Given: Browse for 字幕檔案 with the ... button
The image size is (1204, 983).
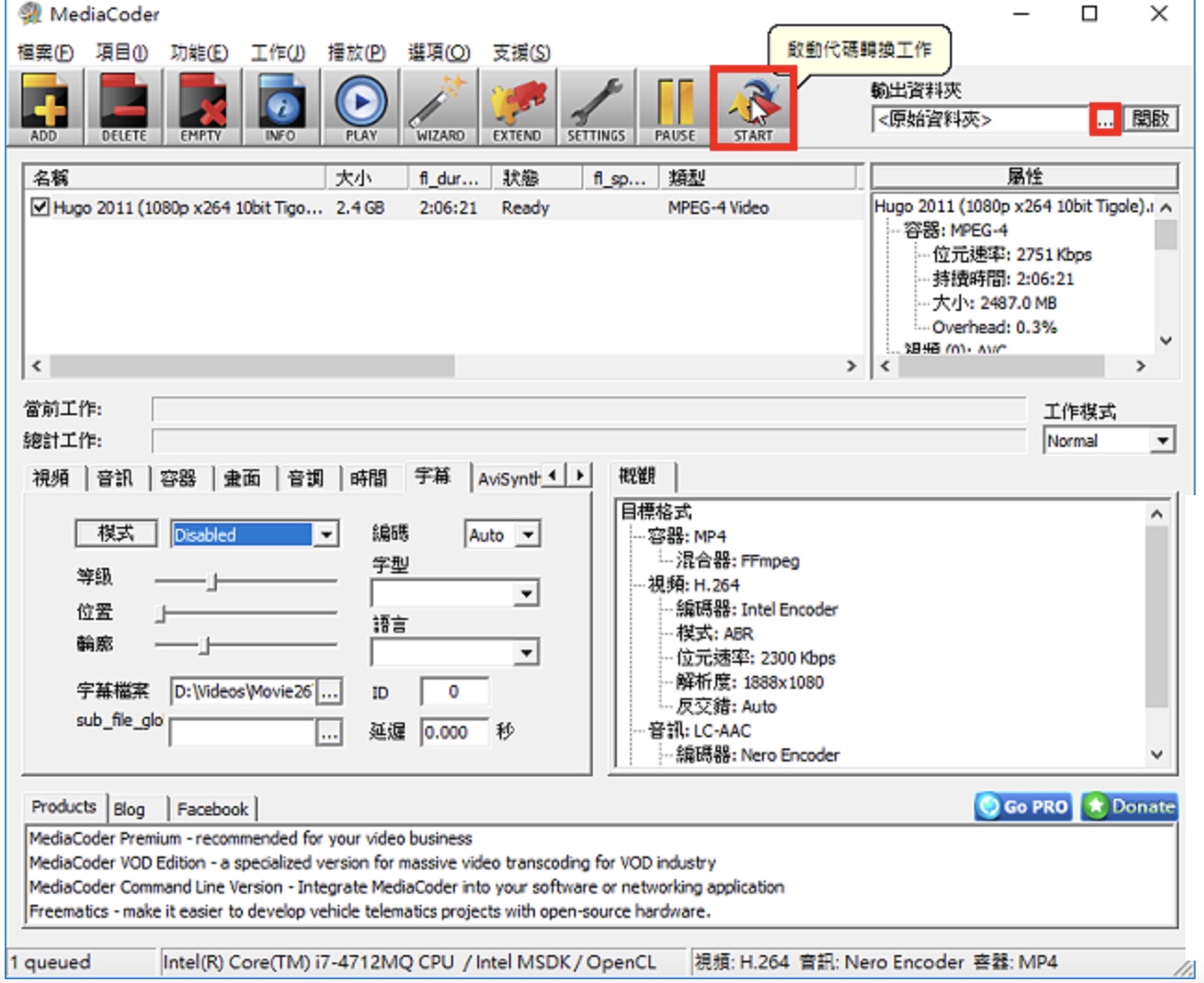Looking at the screenshot, I should [330, 692].
